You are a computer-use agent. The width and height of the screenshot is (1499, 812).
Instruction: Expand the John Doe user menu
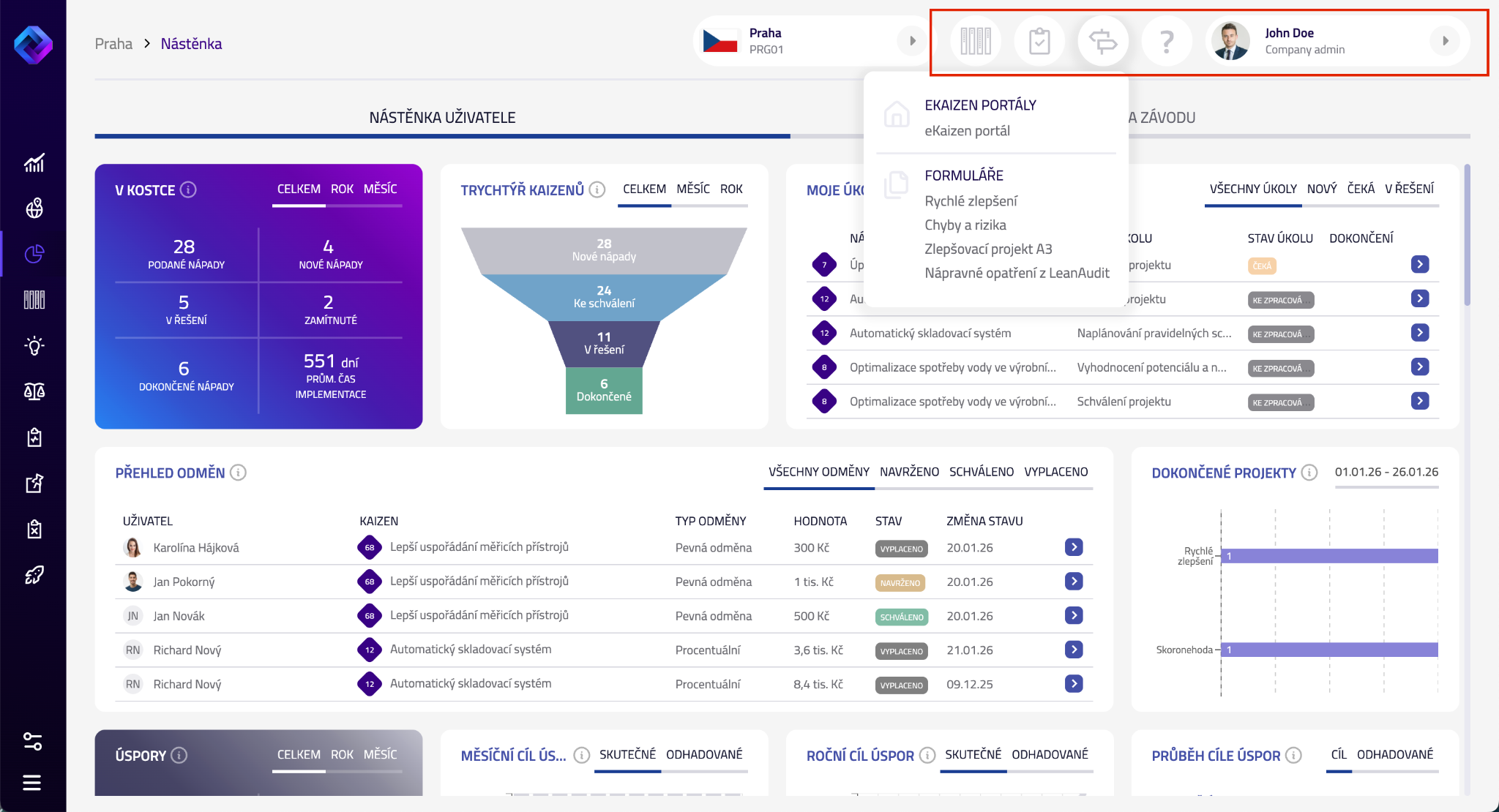click(x=1445, y=41)
